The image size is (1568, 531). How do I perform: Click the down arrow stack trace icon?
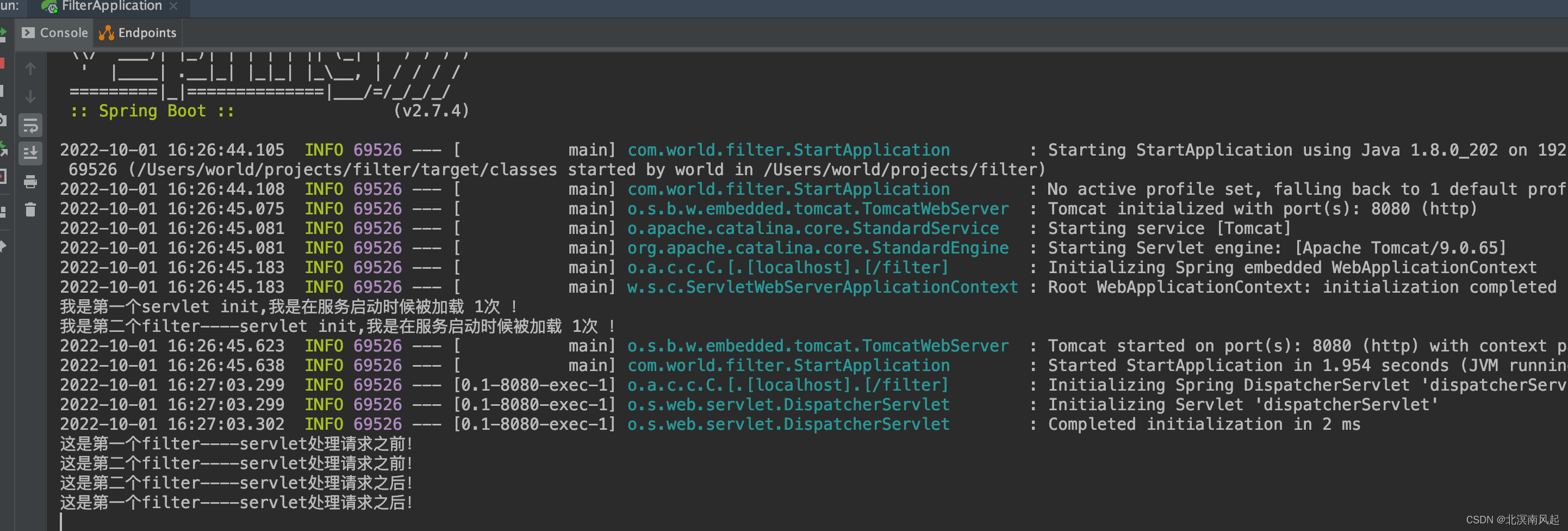tap(30, 97)
